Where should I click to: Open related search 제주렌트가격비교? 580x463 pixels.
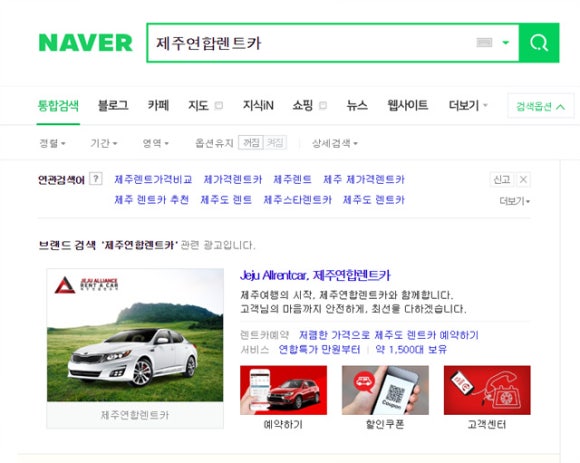point(153,179)
